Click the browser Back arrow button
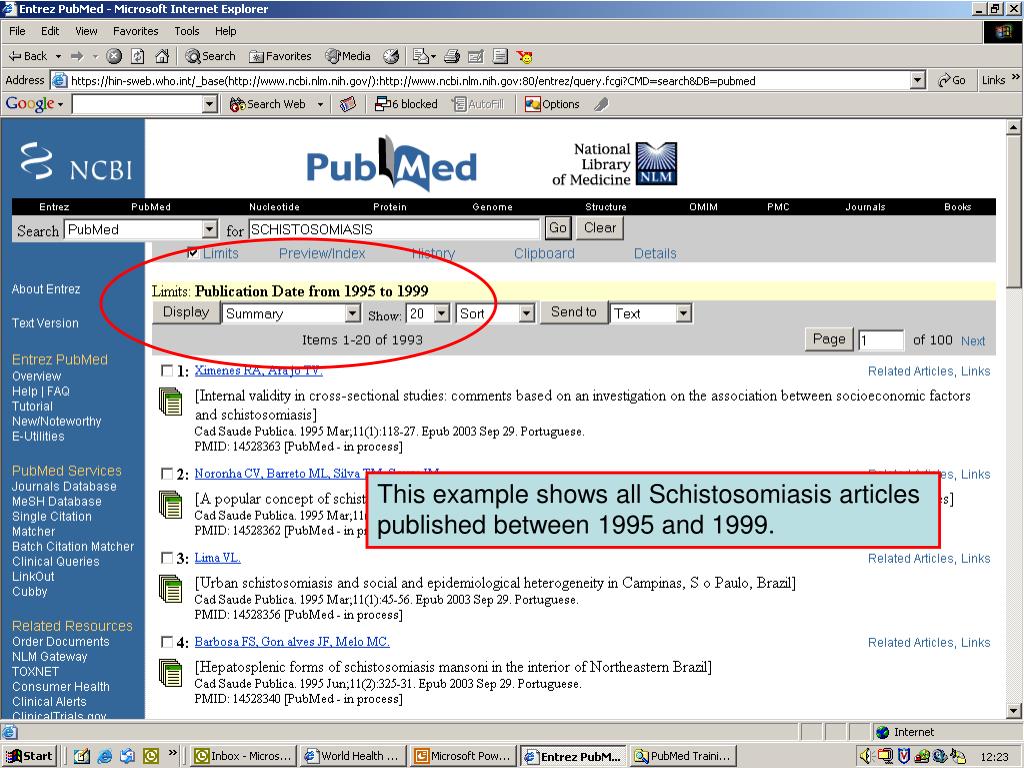The image size is (1024, 768). tap(27, 56)
